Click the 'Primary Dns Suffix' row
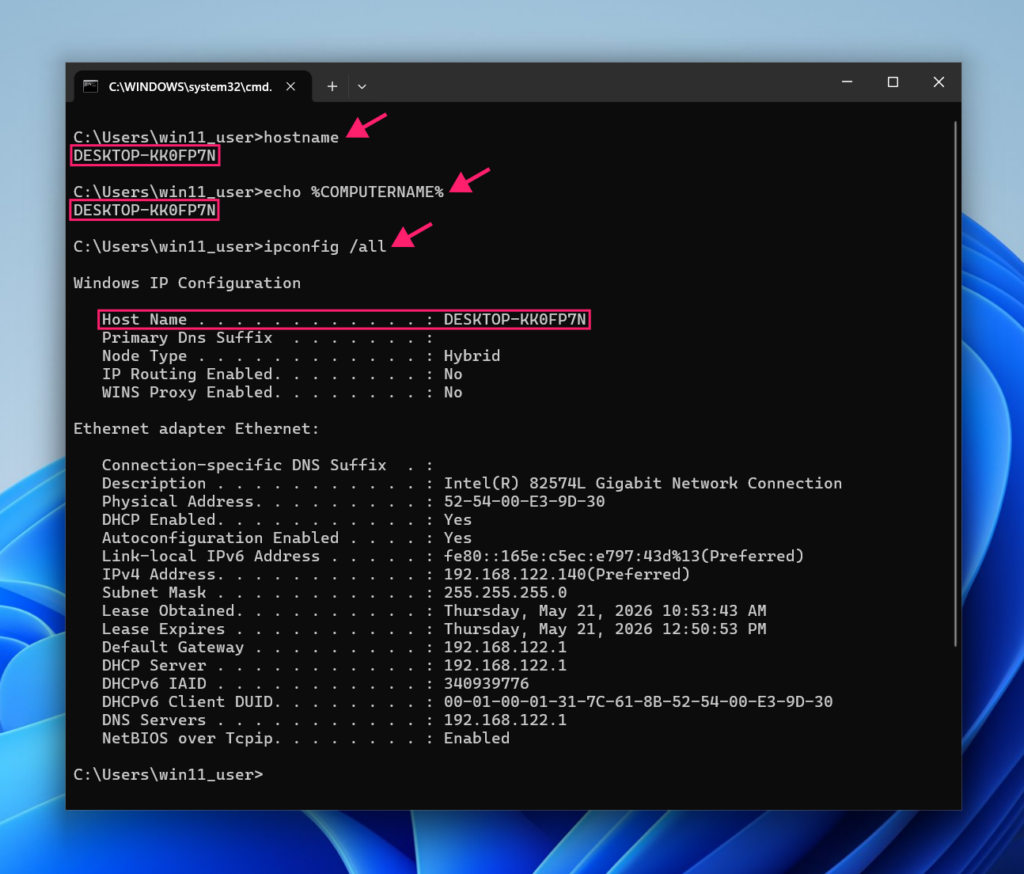 point(267,338)
